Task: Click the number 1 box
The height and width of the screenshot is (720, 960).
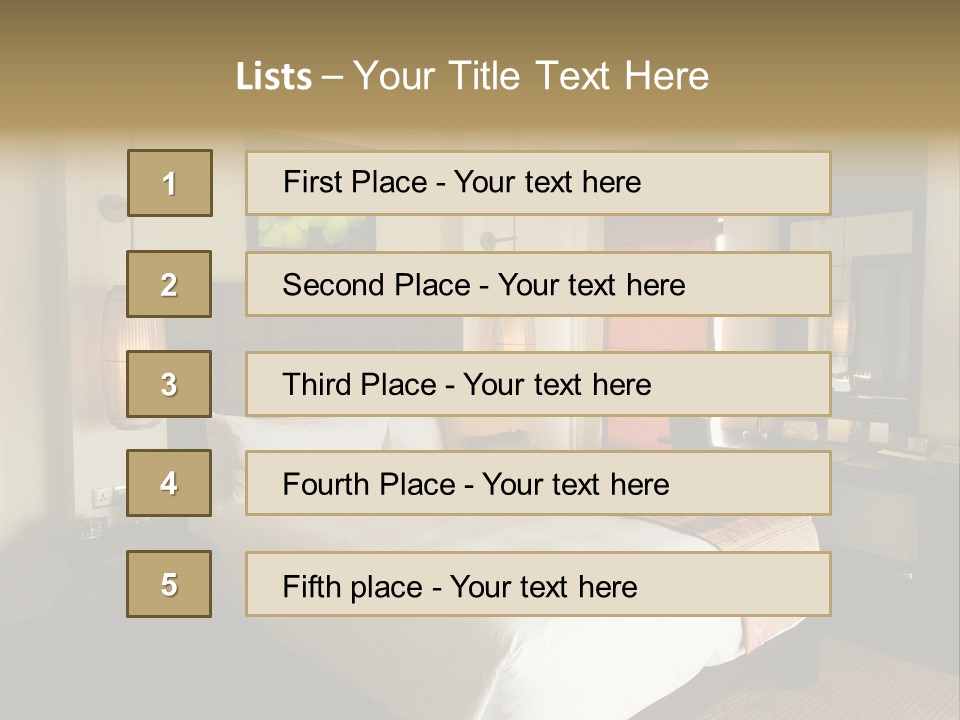Action: (x=170, y=183)
